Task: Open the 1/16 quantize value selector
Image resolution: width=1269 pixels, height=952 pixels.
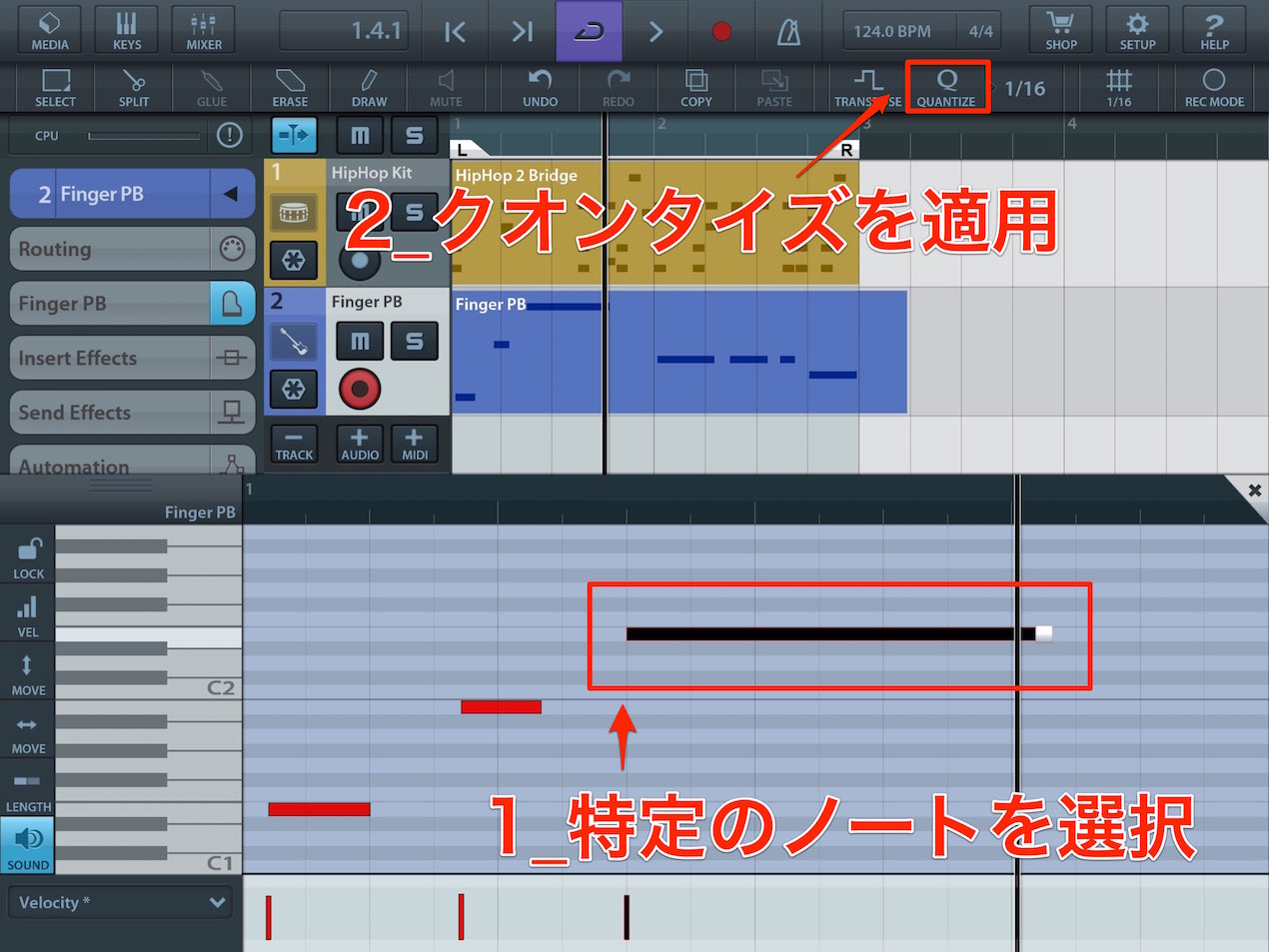Action: point(1024,88)
